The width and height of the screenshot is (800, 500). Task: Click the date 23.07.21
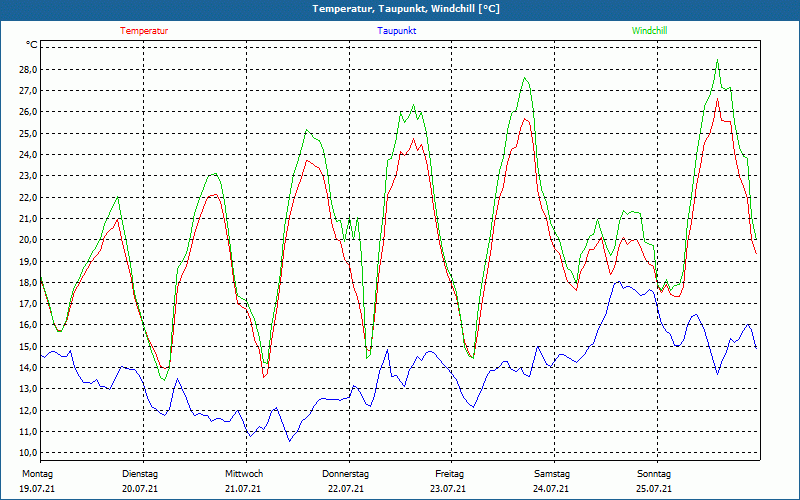448,489
